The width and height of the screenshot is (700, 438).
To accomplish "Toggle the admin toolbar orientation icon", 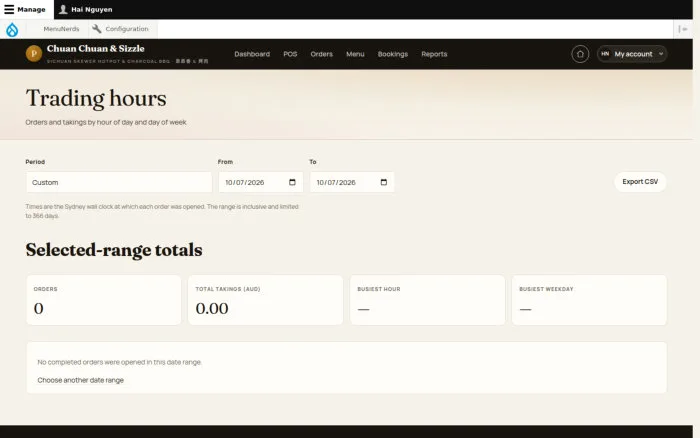I will click(x=683, y=29).
